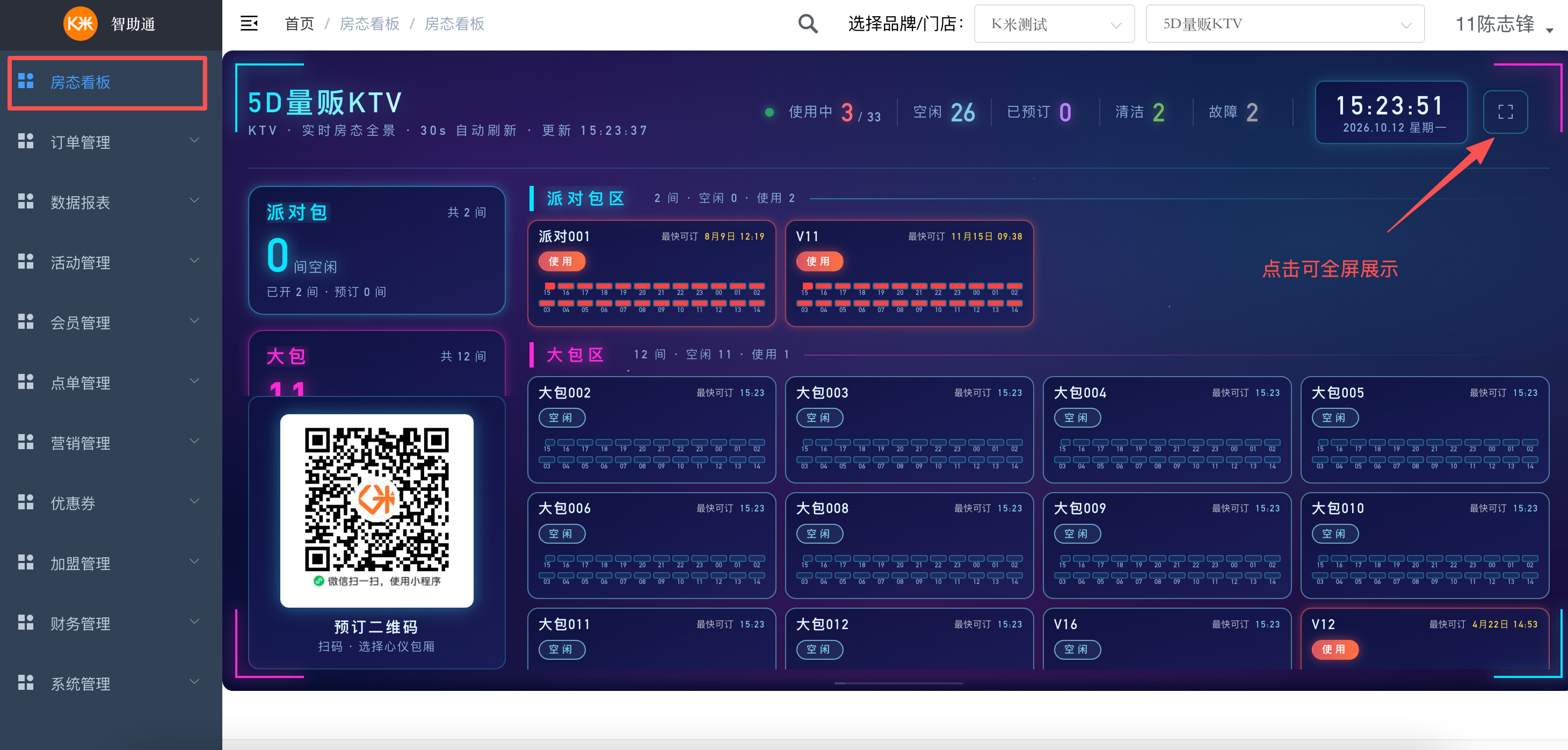Expand 会员管理 menu chevron
This screenshot has width=1568, height=750.
[194, 321]
